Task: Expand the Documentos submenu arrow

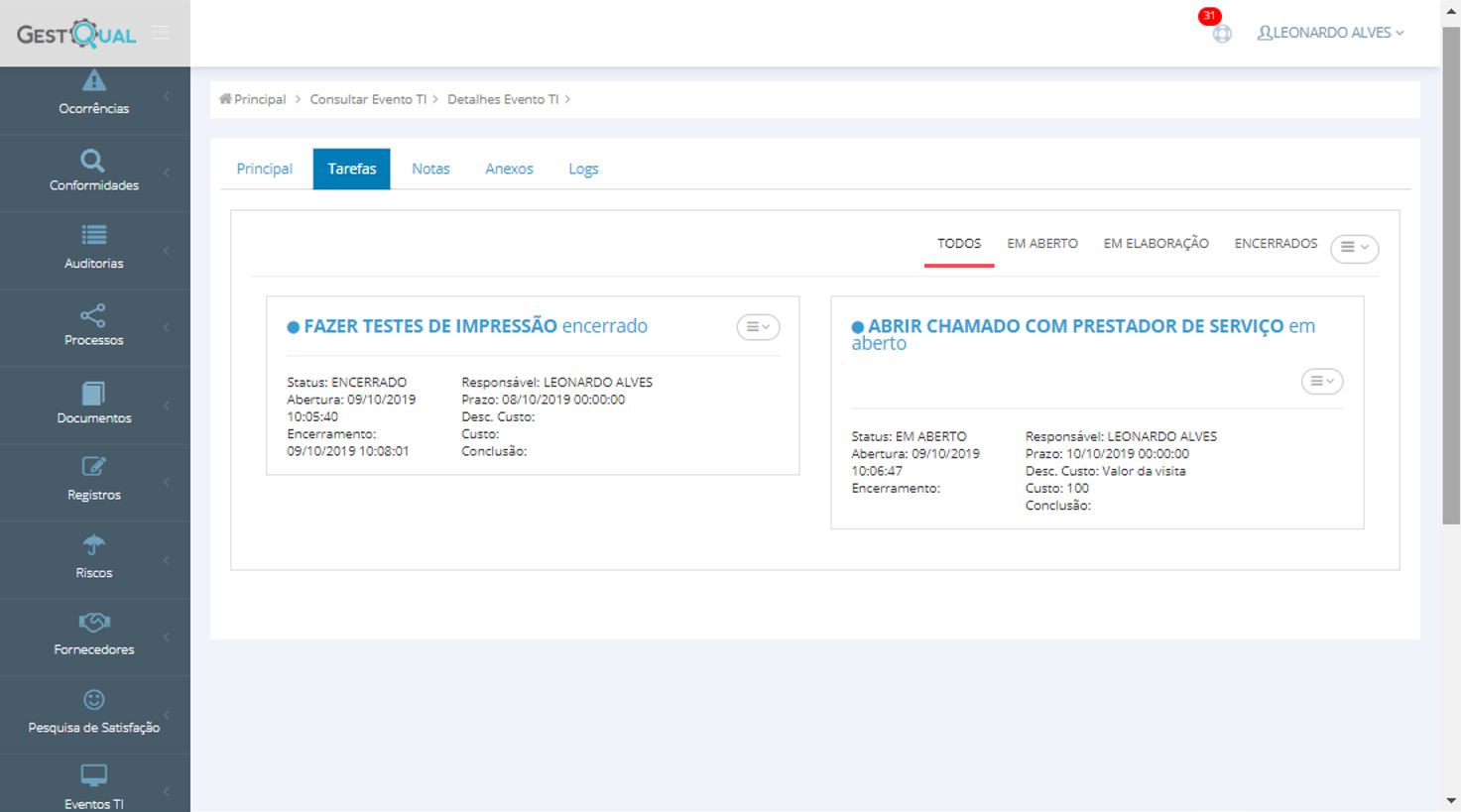Action: click(x=166, y=406)
